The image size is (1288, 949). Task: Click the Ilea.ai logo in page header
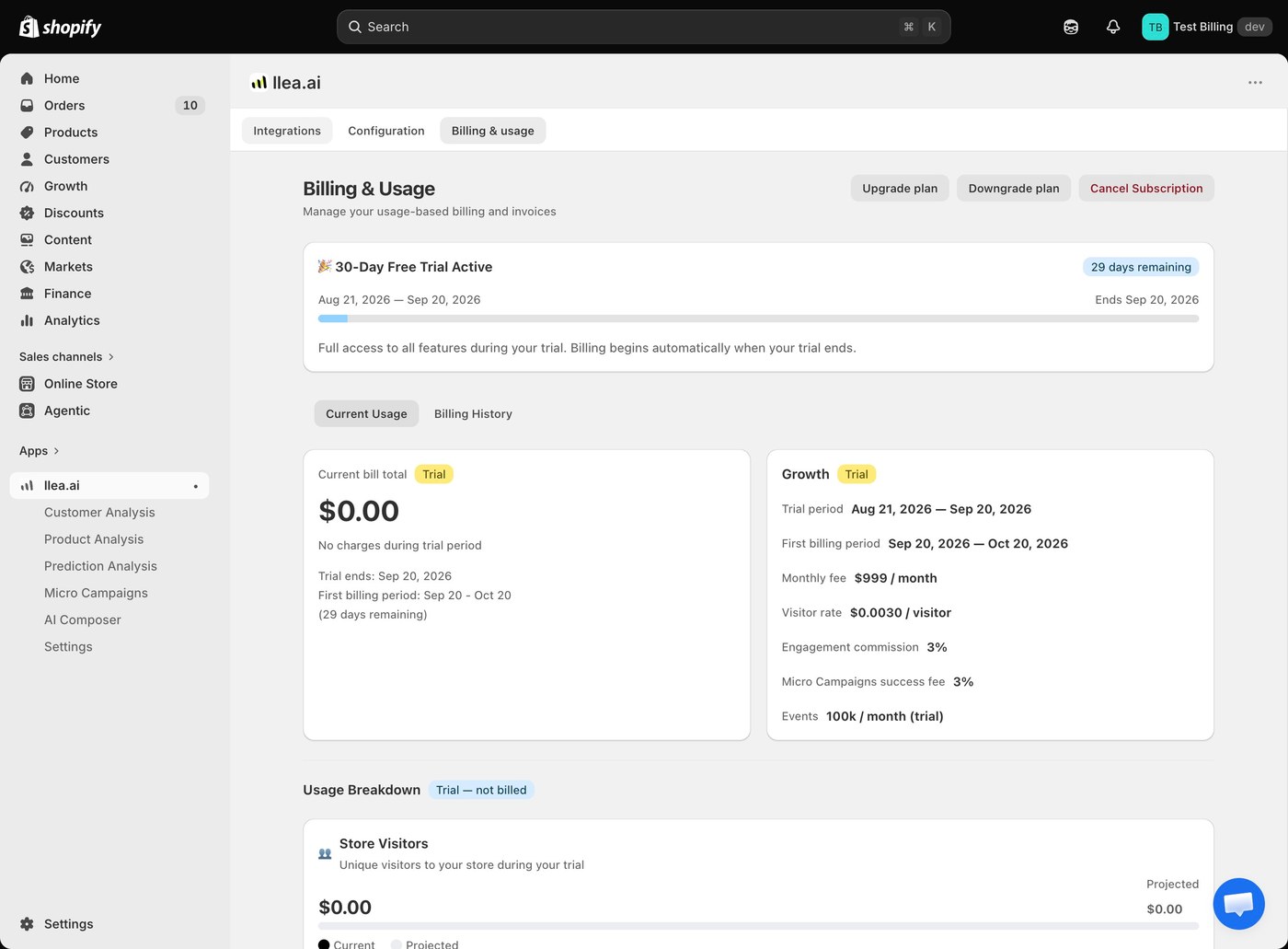point(259,83)
